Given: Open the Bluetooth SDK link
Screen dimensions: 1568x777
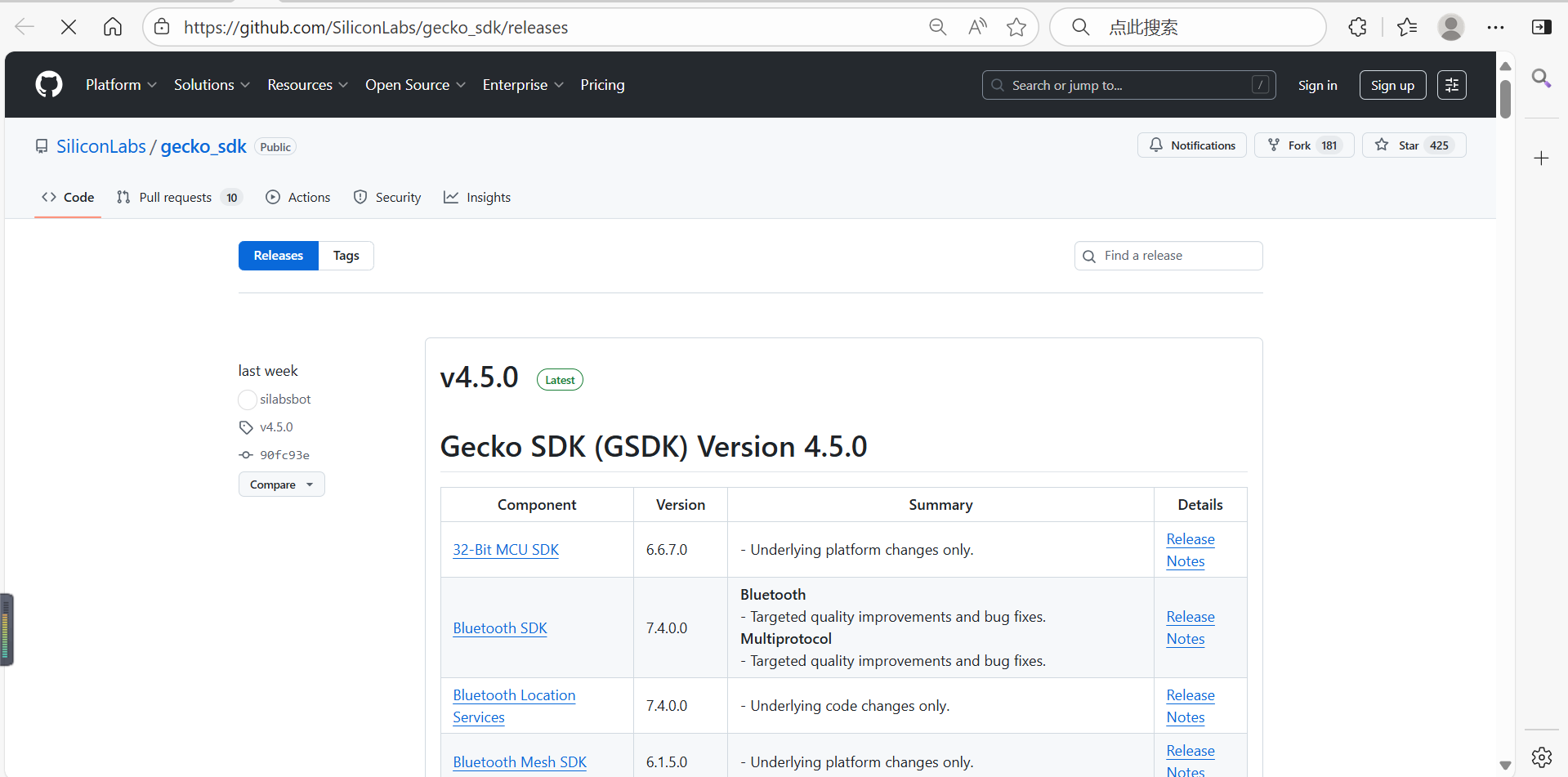Looking at the screenshot, I should coord(500,628).
